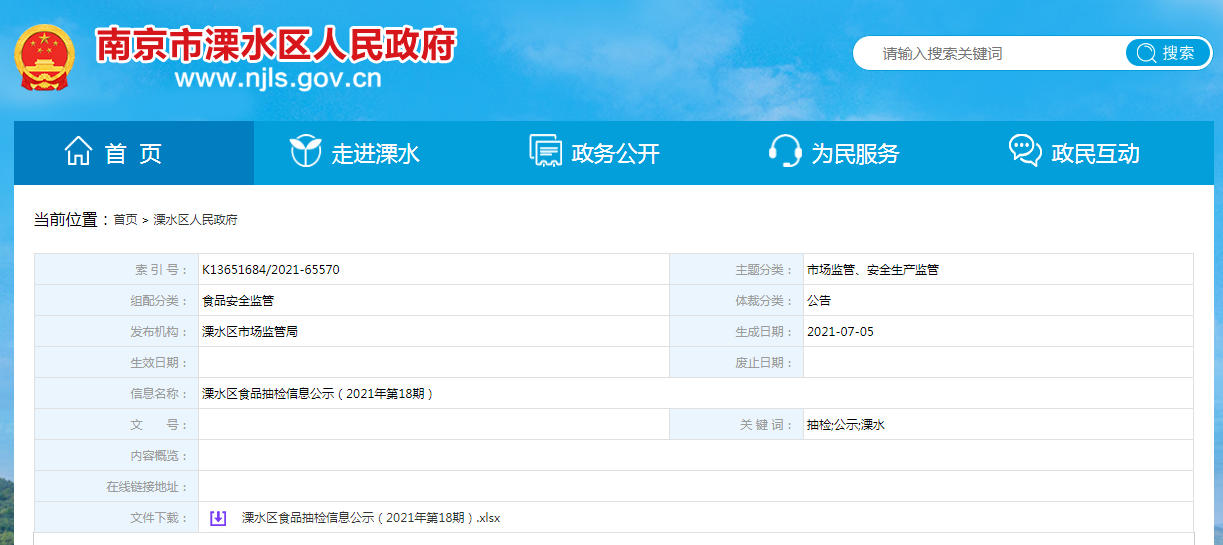Click the document icon beside 政务公开
Screen dimensions: 1223x545
545,152
